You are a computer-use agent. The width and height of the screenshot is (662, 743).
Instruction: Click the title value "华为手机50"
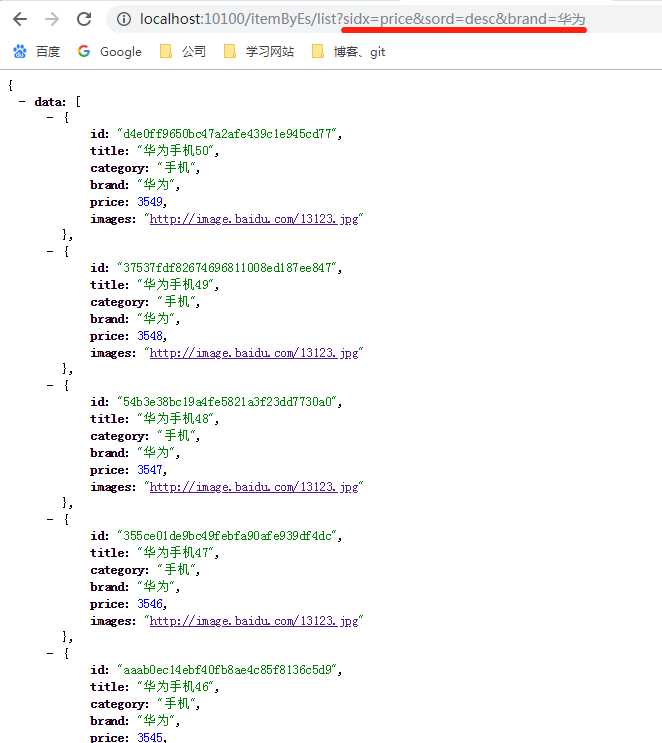pyautogui.click(x=176, y=151)
